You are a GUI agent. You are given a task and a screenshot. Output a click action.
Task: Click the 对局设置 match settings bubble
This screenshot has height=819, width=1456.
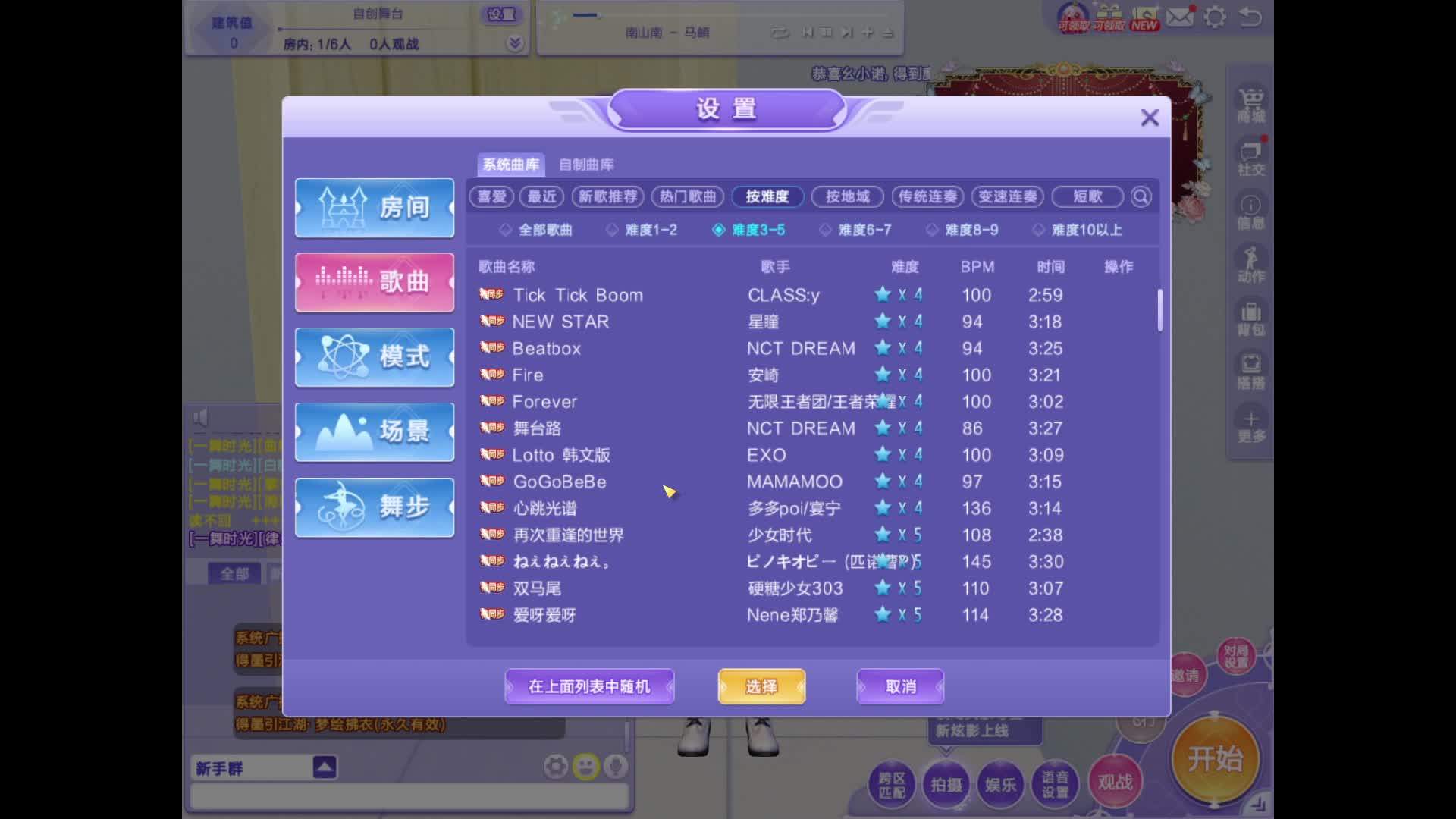coord(1236,657)
